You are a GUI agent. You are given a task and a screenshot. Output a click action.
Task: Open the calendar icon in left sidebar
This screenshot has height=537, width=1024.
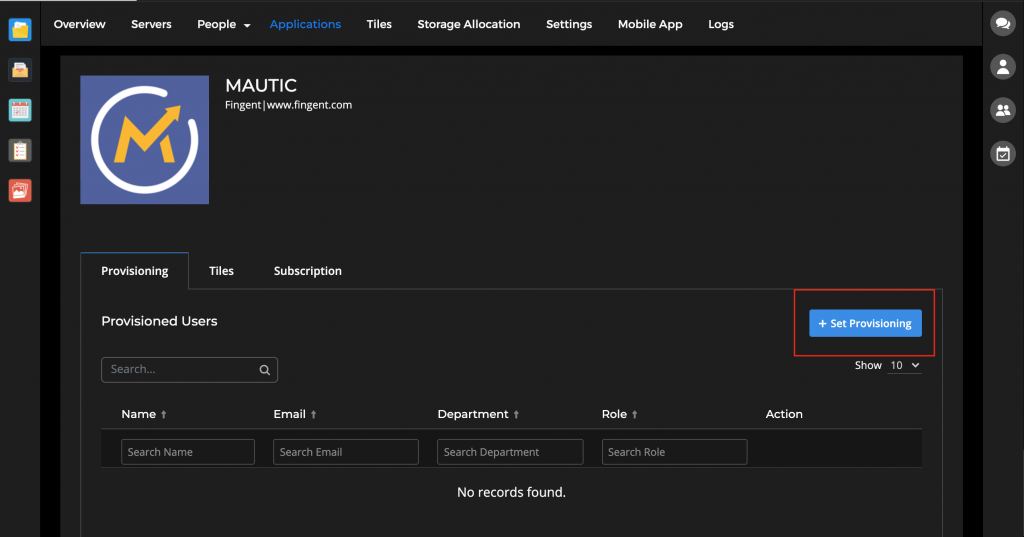(20, 110)
